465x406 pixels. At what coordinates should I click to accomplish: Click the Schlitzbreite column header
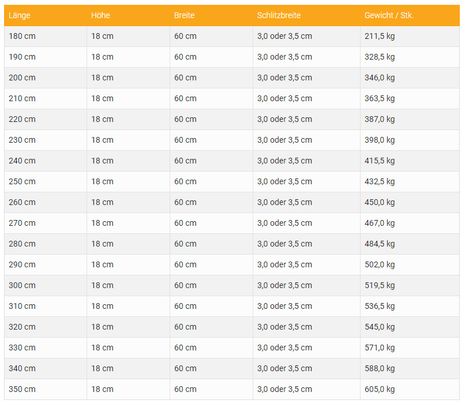pos(279,15)
